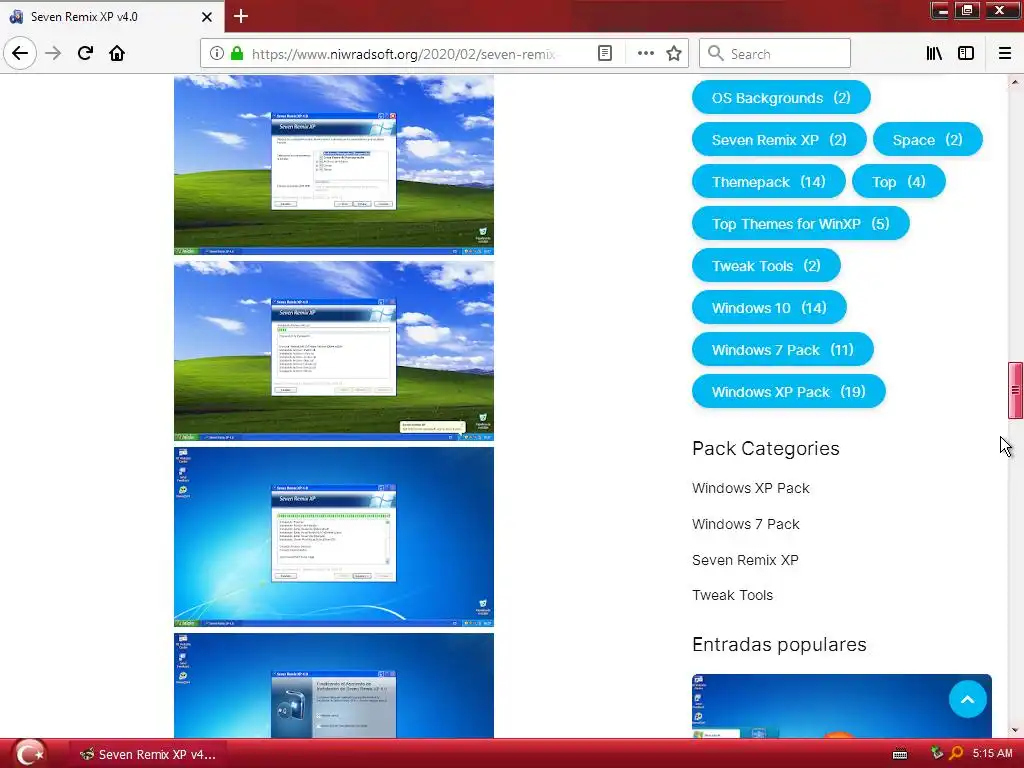Close the Seven Remix XP tab
Viewport: 1024px width, 768px height.
point(206,17)
